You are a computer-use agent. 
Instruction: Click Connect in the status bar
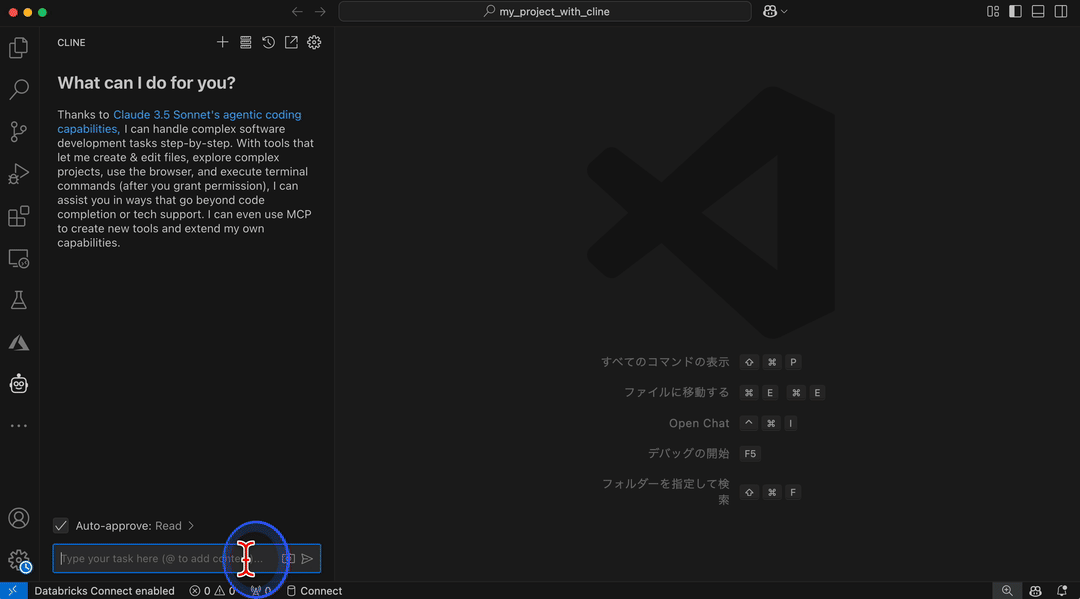pyautogui.click(x=314, y=591)
